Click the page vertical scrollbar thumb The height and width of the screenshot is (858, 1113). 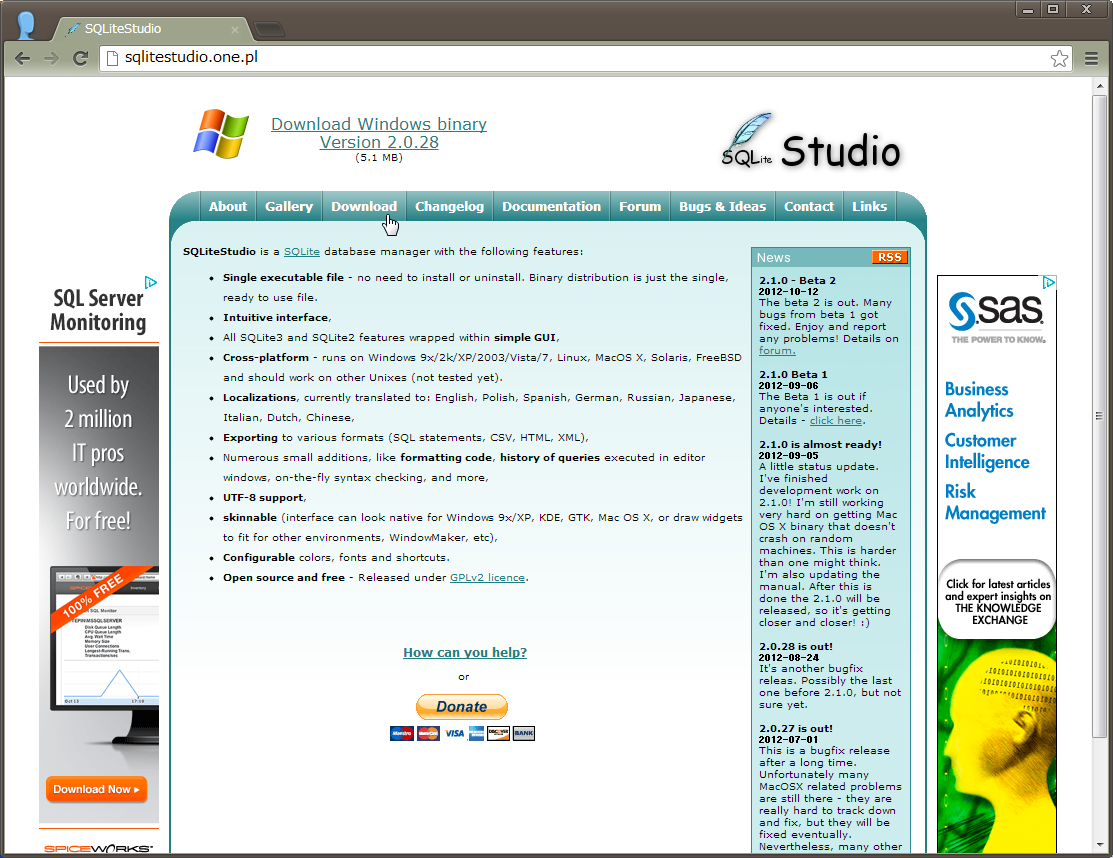(1099, 416)
